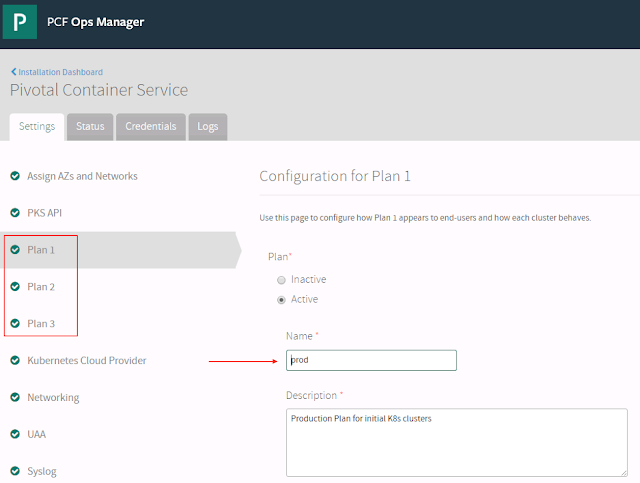This screenshot has width=640, height=483.
Task: Click the green checkmark beside Kubernetes Cloud Provider
Action: coord(15,360)
